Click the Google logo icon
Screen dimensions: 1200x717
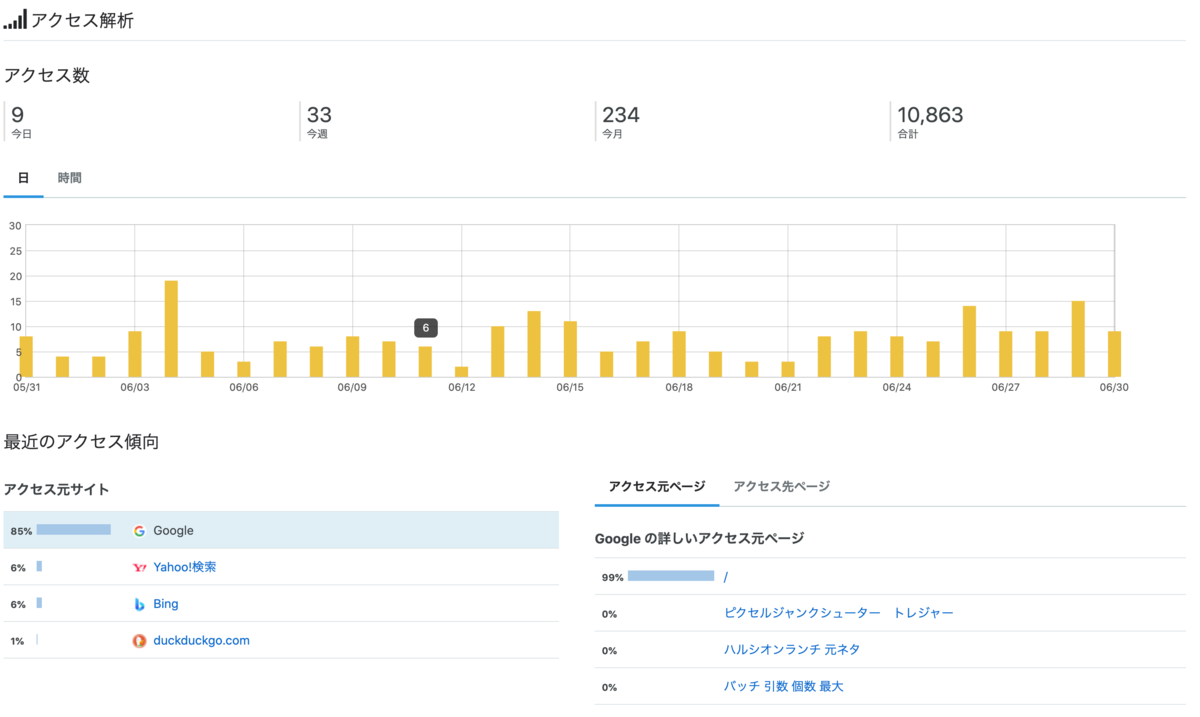[x=139, y=531]
